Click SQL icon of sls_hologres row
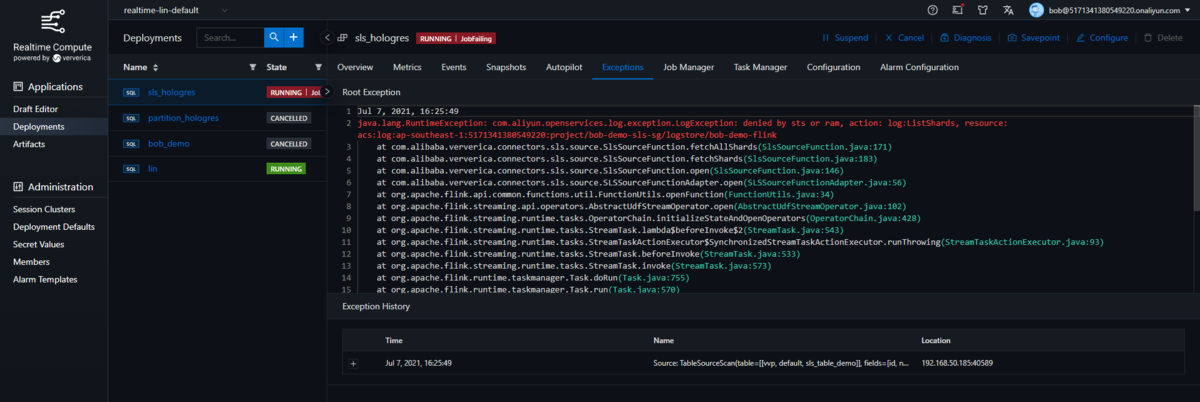Image resolution: width=1200 pixels, height=402 pixels. 131,92
